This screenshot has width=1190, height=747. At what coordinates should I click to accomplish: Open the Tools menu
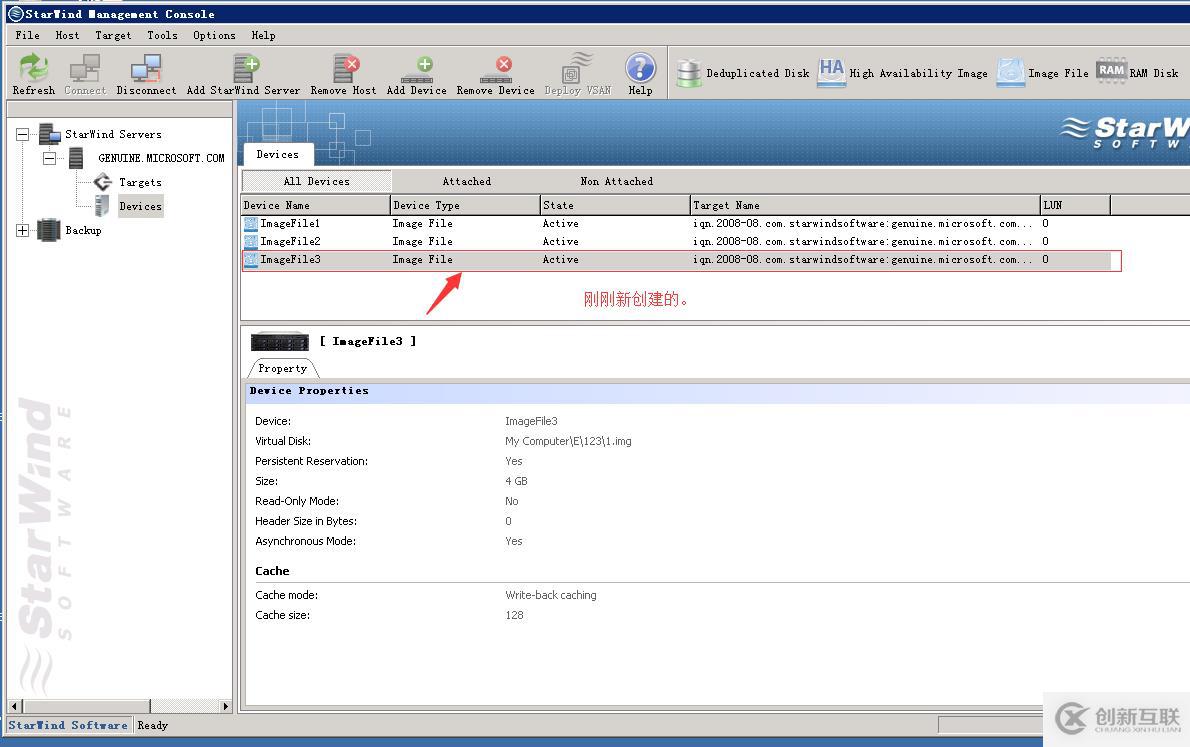point(162,35)
